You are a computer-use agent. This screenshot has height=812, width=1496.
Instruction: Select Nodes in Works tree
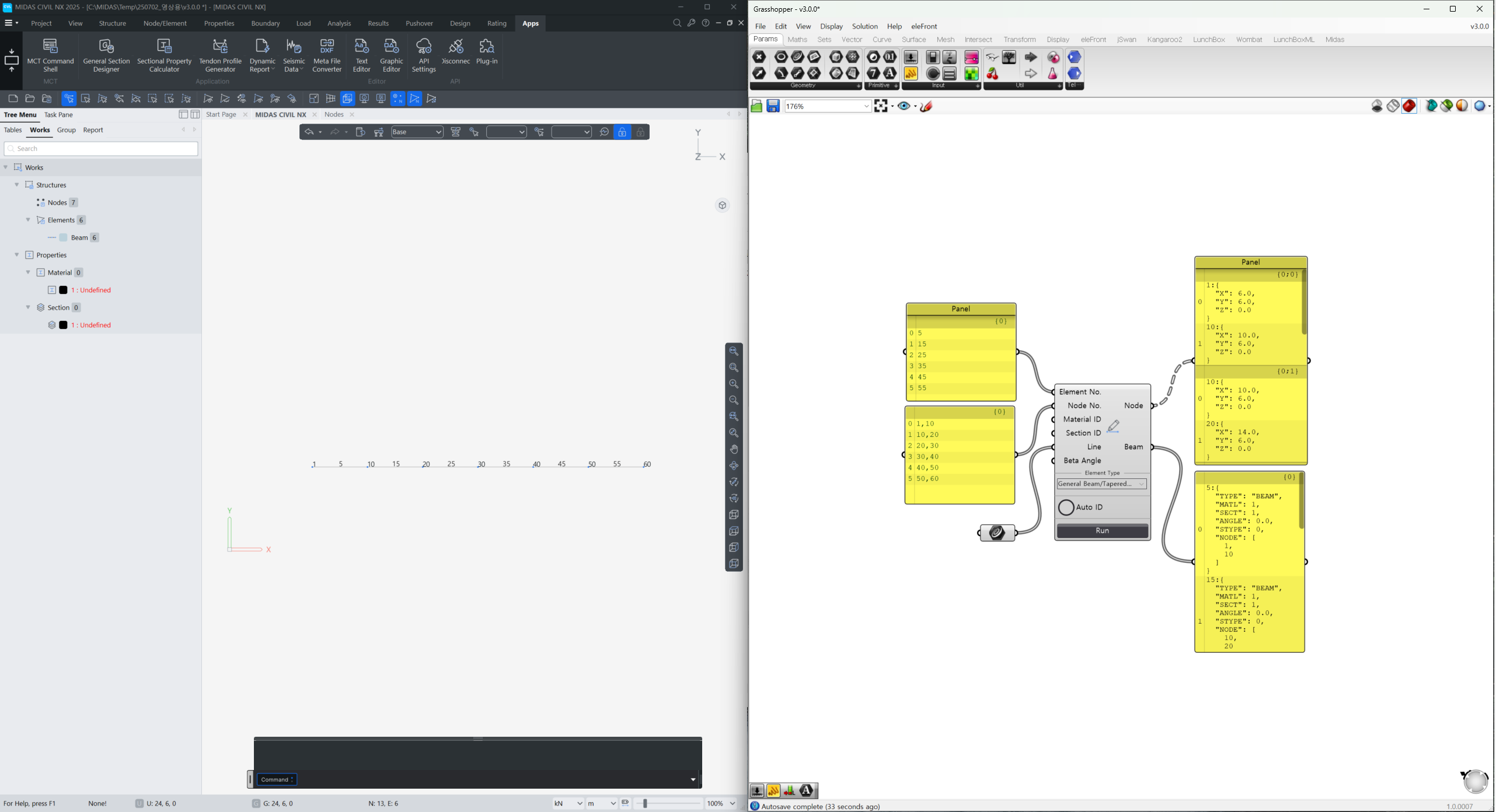57,202
